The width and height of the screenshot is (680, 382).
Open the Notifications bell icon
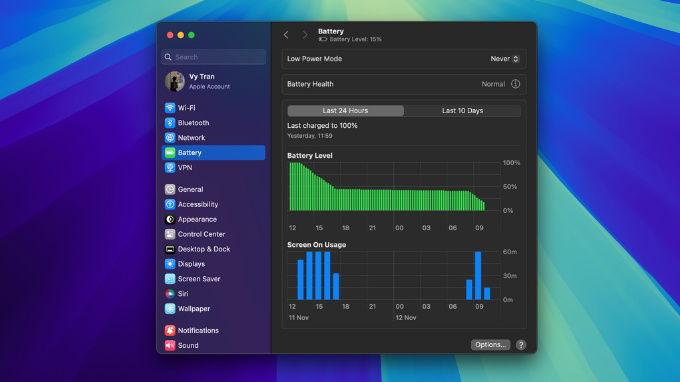(170, 330)
